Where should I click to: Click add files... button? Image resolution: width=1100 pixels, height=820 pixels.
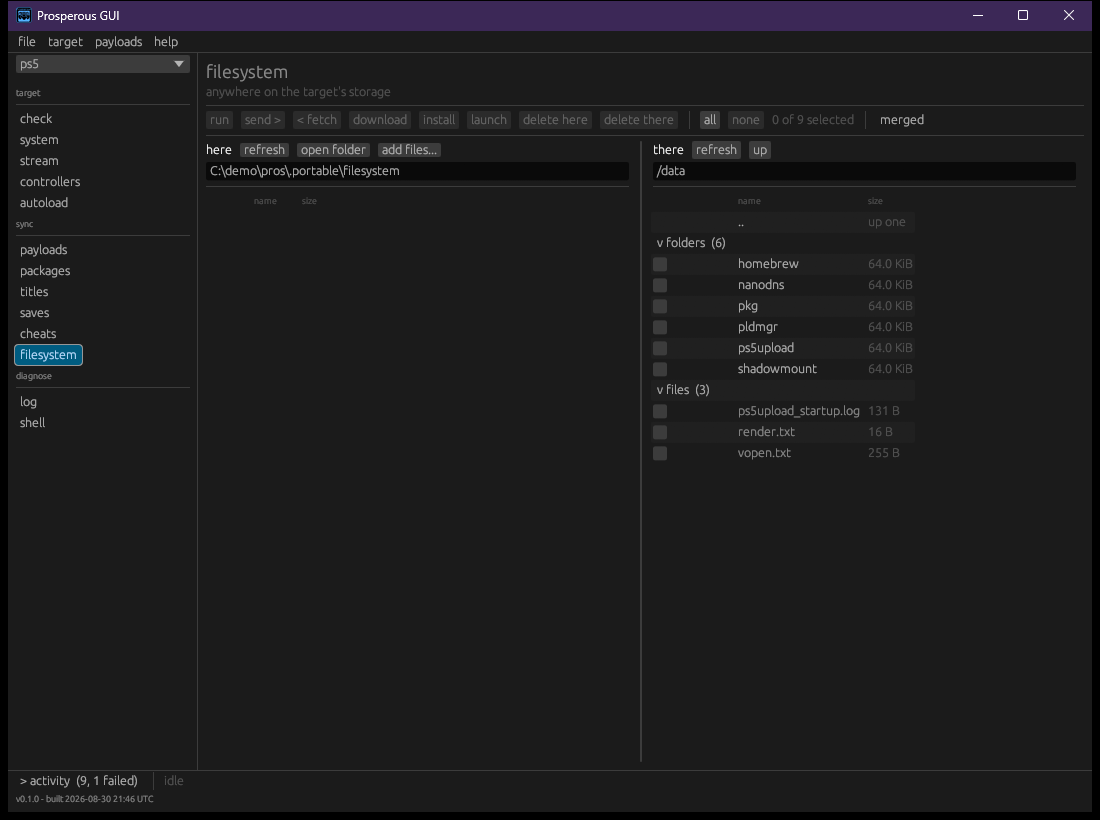[x=409, y=150]
